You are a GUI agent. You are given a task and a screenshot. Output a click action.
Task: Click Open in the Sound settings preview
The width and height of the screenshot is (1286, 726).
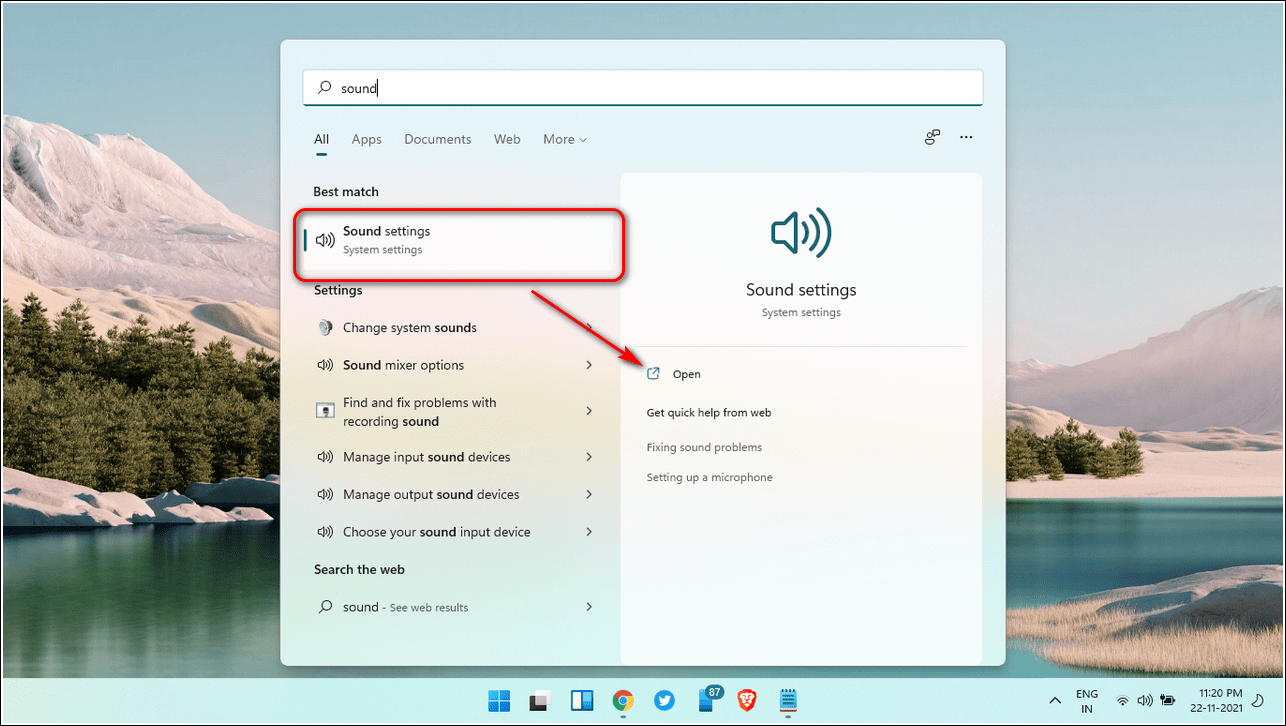[x=686, y=374]
